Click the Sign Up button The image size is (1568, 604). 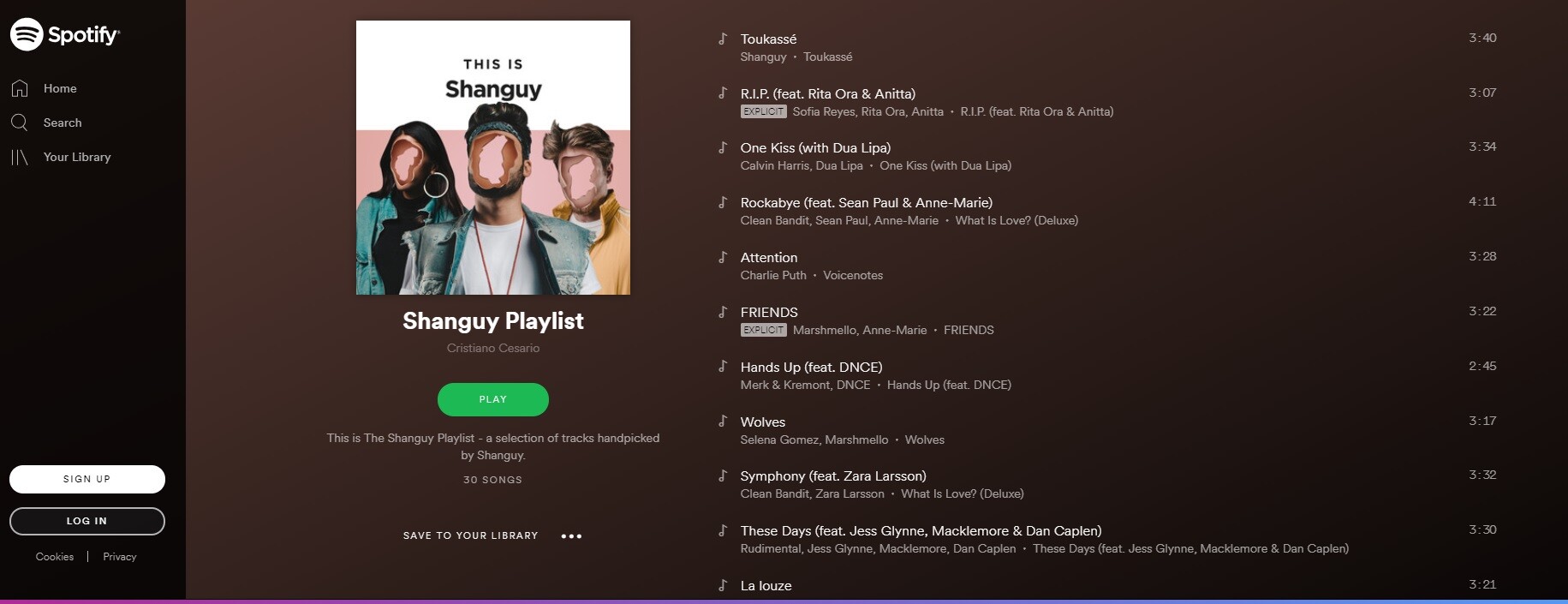point(87,479)
